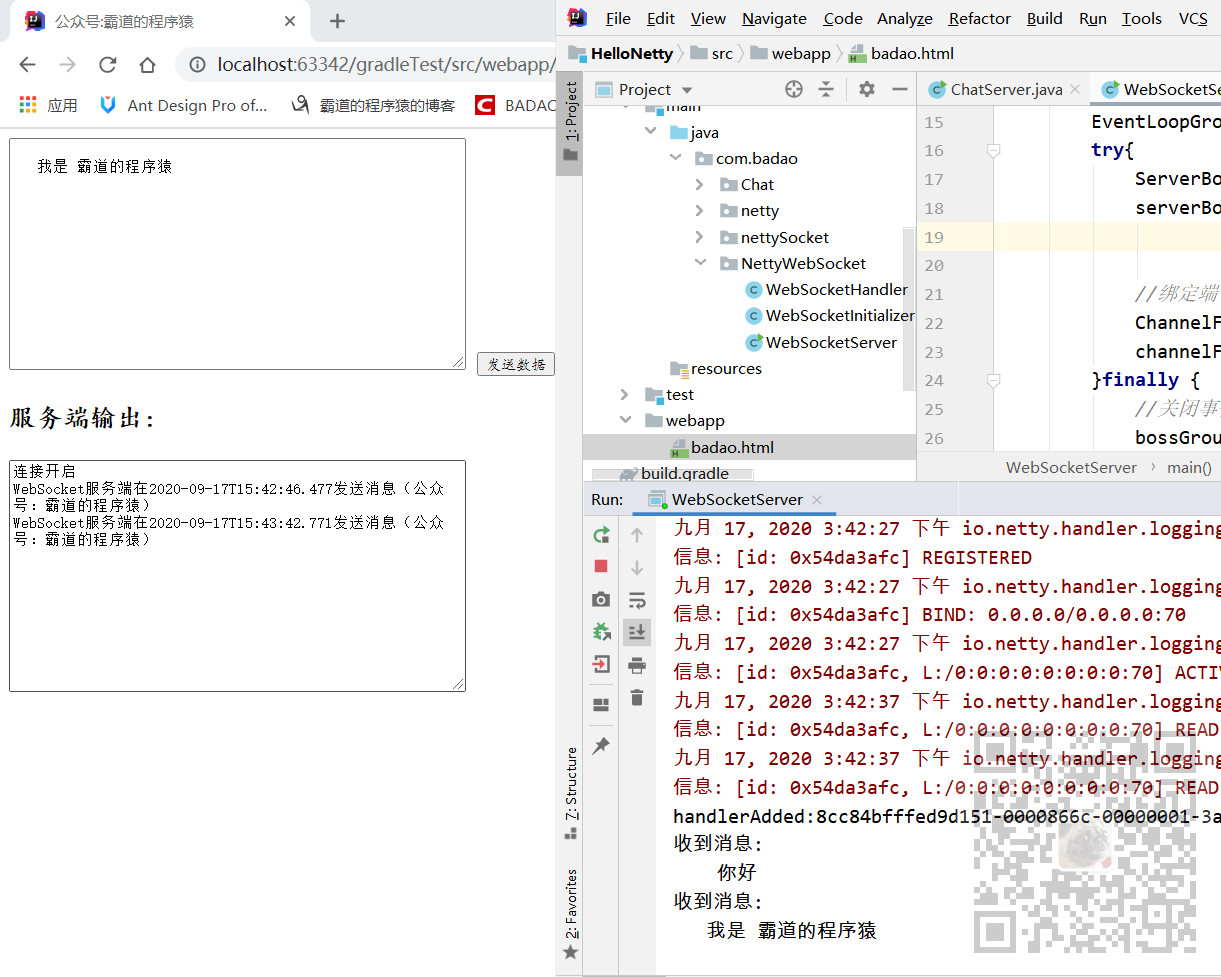Open 霸道的程序猿的博客 bookmark
Screen dimensions: 1221x977
click(x=373, y=105)
